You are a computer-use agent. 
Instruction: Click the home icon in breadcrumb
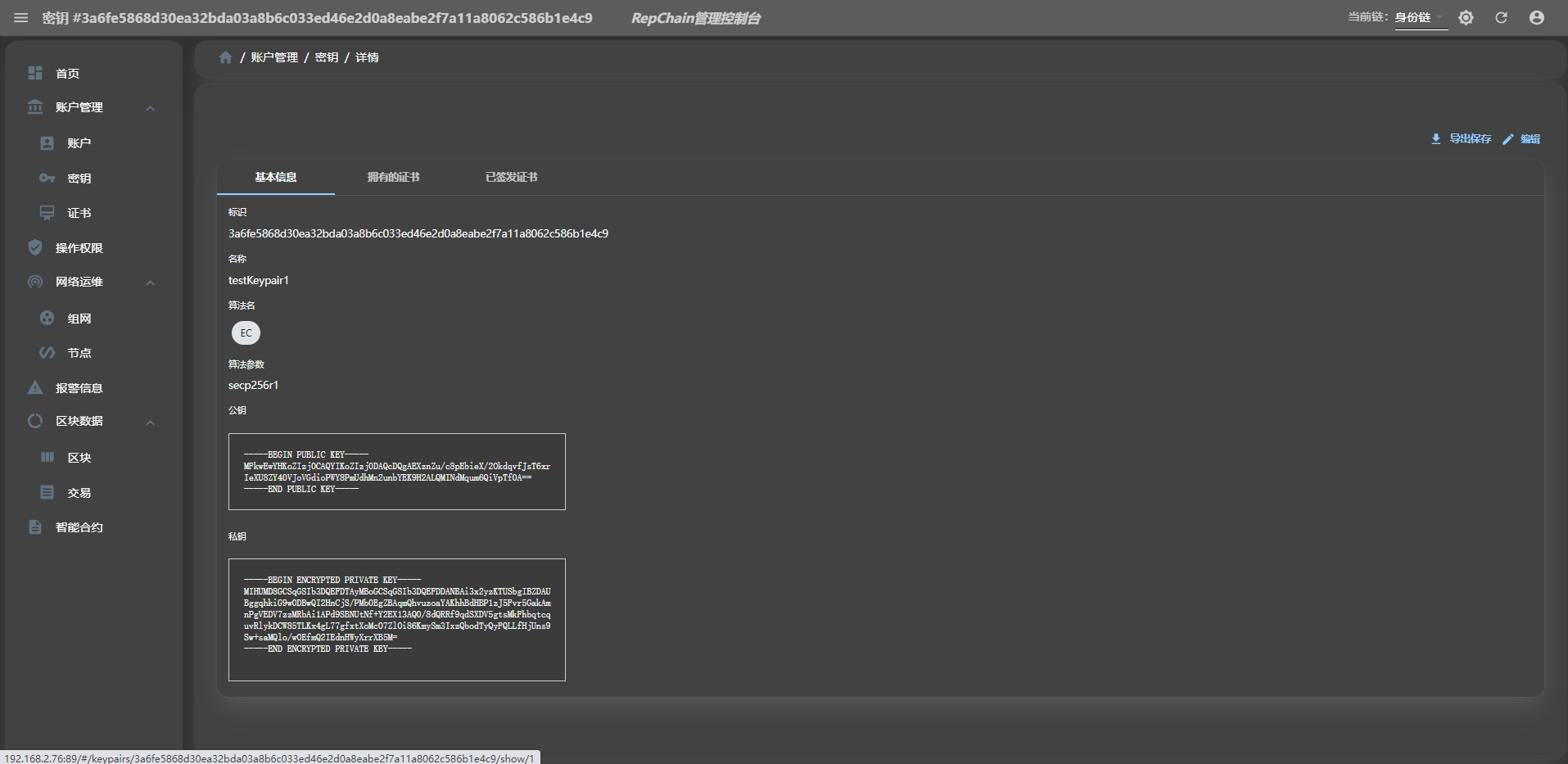[226, 57]
